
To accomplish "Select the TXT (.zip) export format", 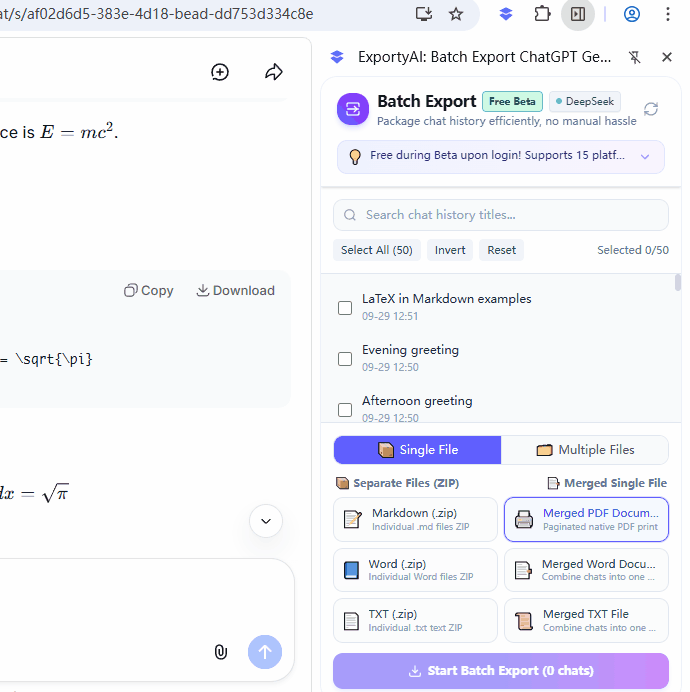I will (x=415, y=621).
